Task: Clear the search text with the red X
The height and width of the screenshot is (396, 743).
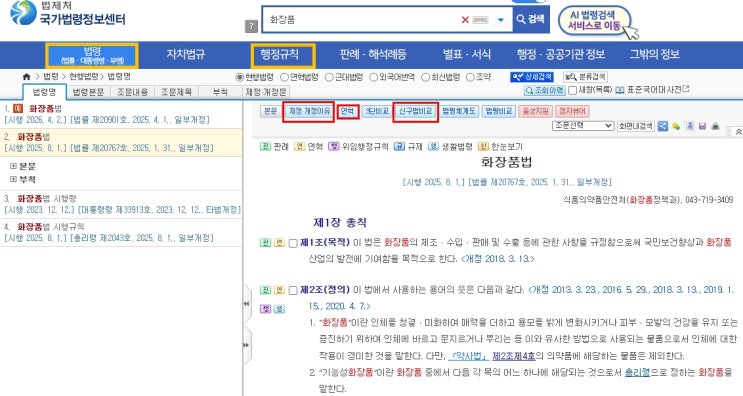Action: (465, 19)
